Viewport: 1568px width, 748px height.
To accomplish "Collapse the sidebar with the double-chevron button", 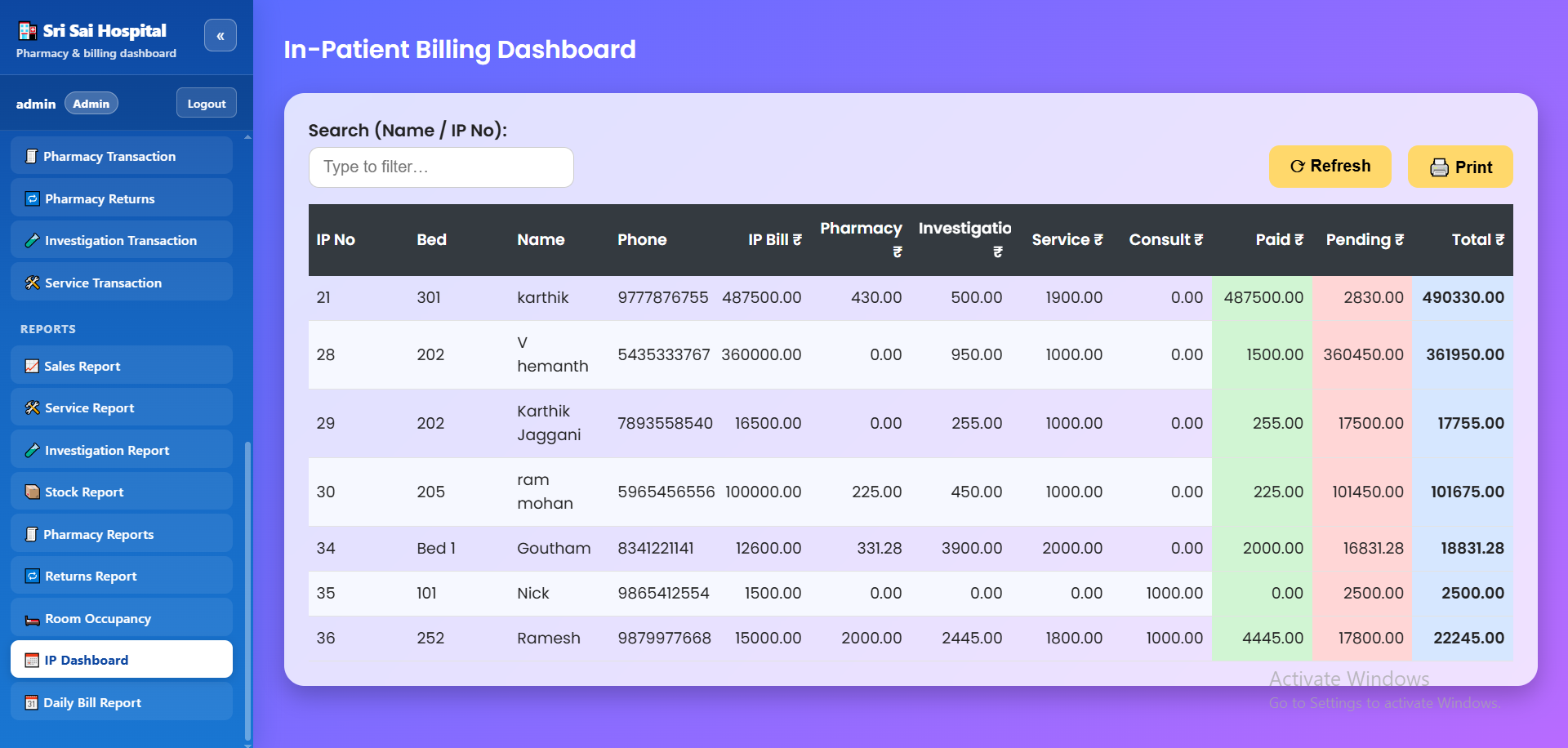I will click(x=220, y=35).
